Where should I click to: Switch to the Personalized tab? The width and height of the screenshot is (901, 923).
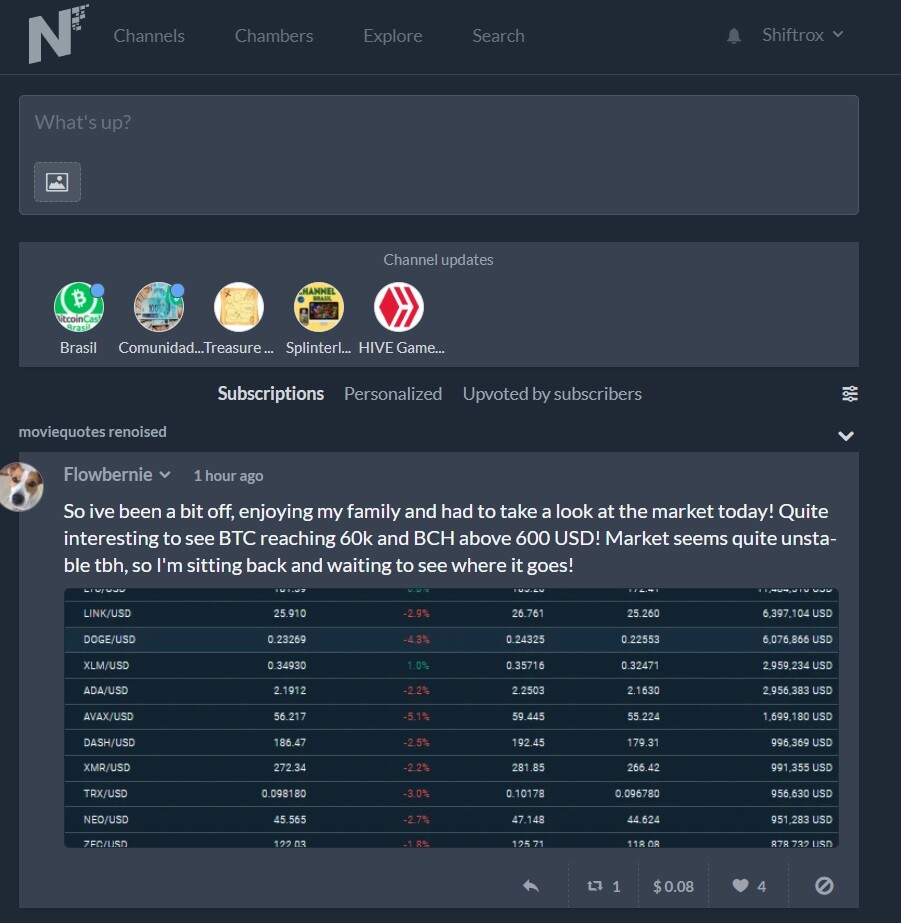tap(393, 393)
